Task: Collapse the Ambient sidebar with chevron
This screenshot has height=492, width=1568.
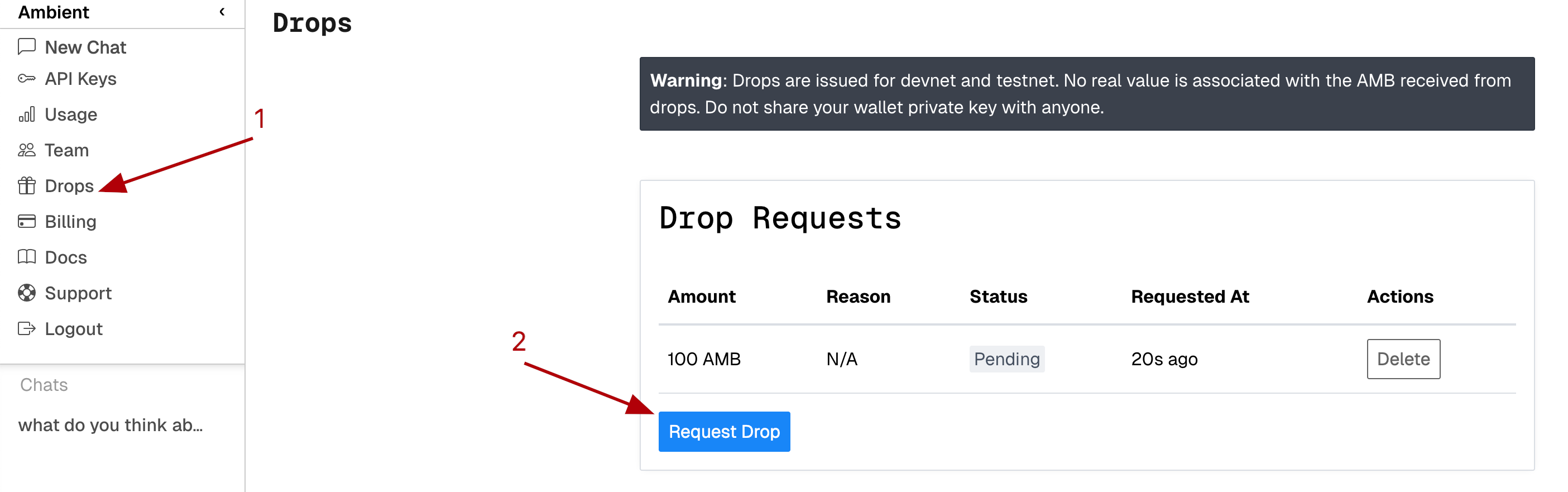Action: pyautogui.click(x=222, y=12)
